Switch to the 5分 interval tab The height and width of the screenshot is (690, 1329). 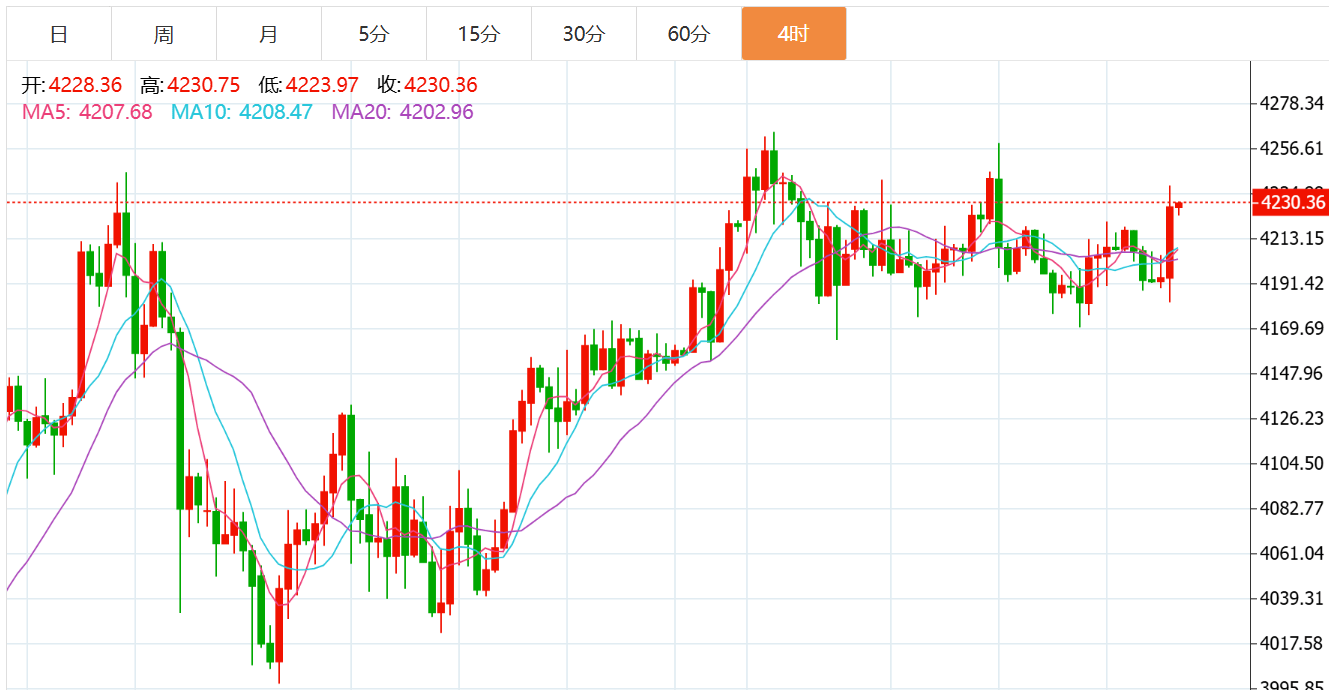(374, 34)
